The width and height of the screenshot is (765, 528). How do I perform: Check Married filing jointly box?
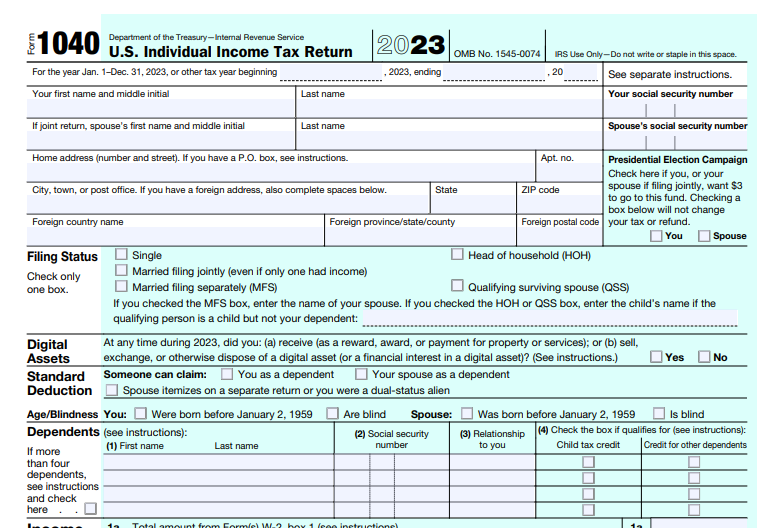(121, 270)
